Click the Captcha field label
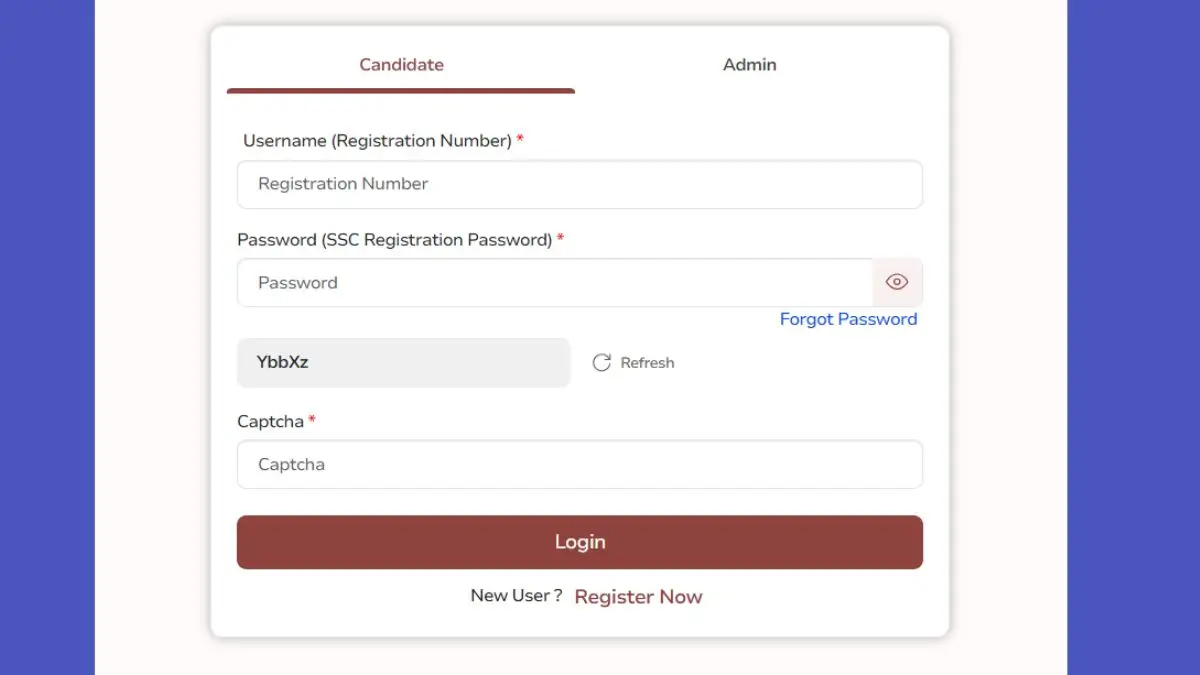 click(x=270, y=422)
